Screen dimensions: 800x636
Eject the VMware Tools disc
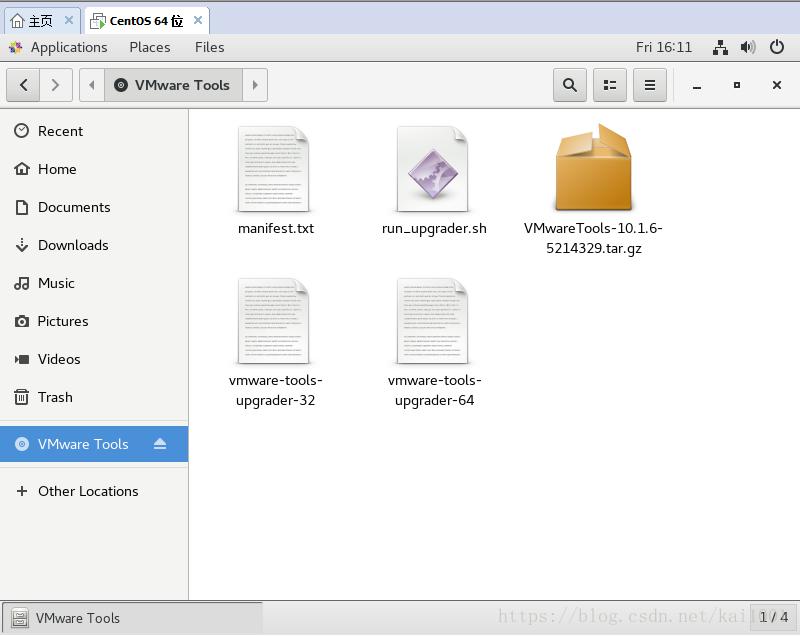pos(160,444)
